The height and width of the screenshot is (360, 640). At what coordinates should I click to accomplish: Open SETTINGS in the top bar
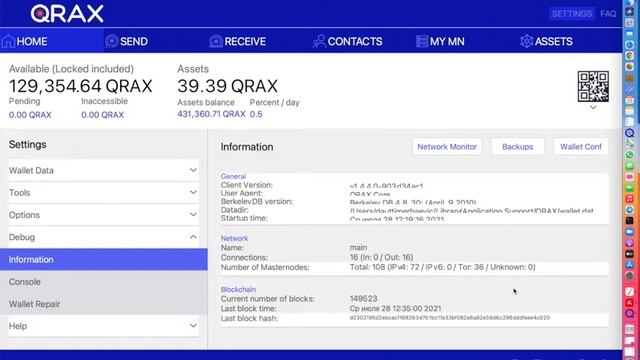[x=572, y=14]
